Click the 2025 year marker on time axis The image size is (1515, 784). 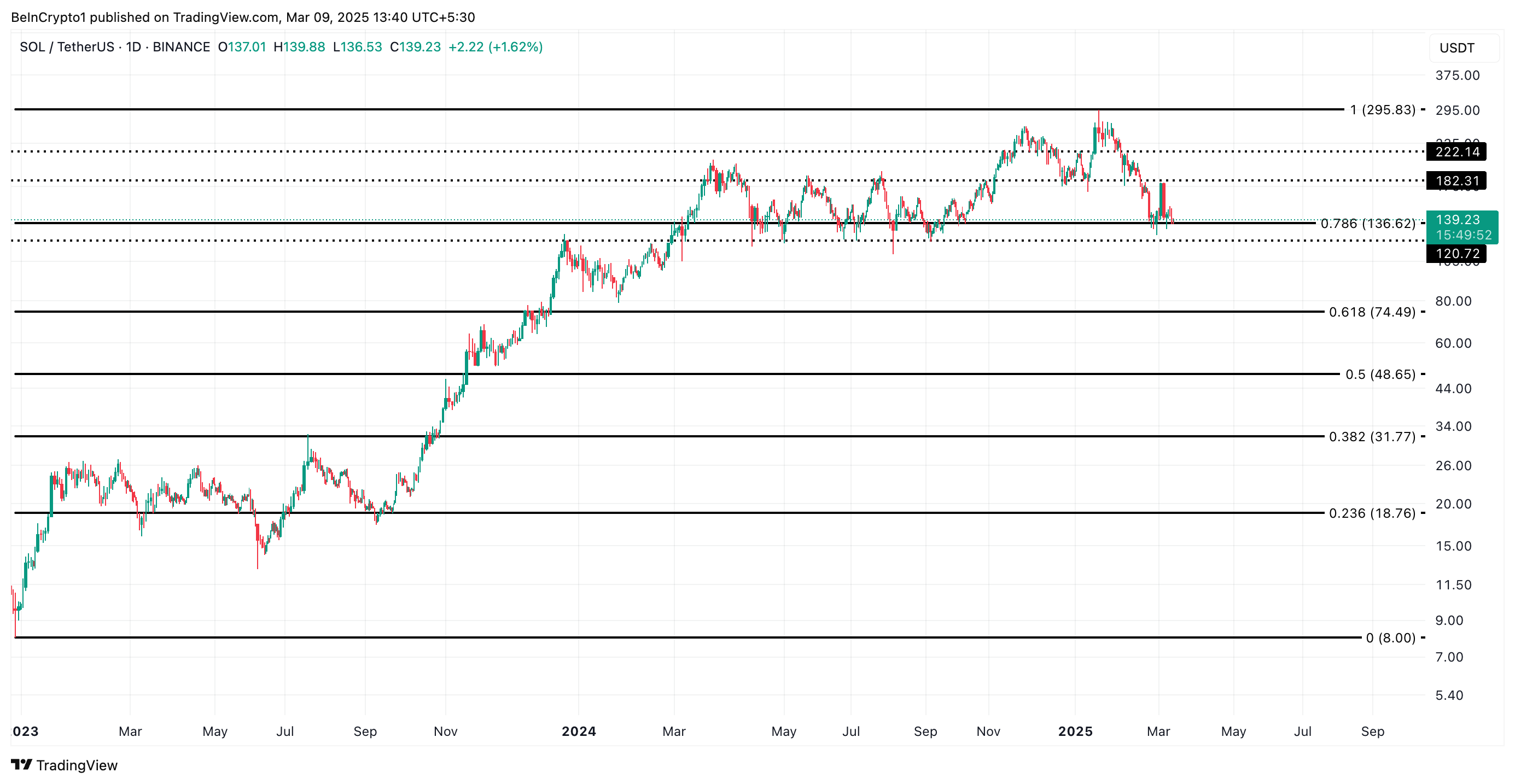(1075, 731)
